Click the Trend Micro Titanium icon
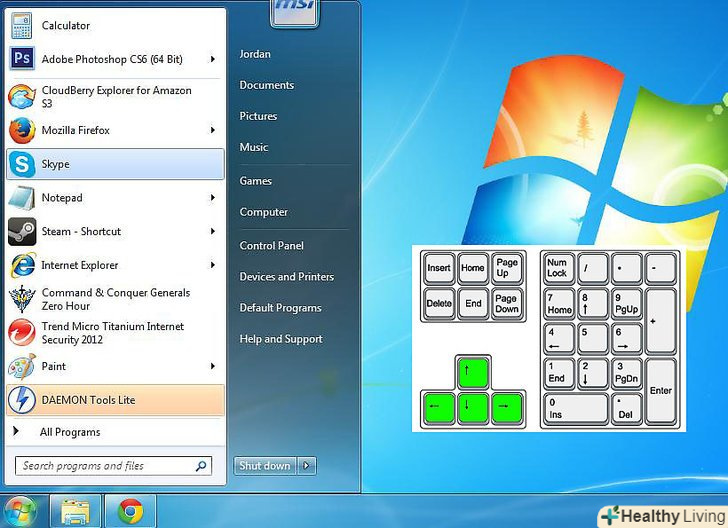This screenshot has width=728, height=528. click(x=21, y=333)
